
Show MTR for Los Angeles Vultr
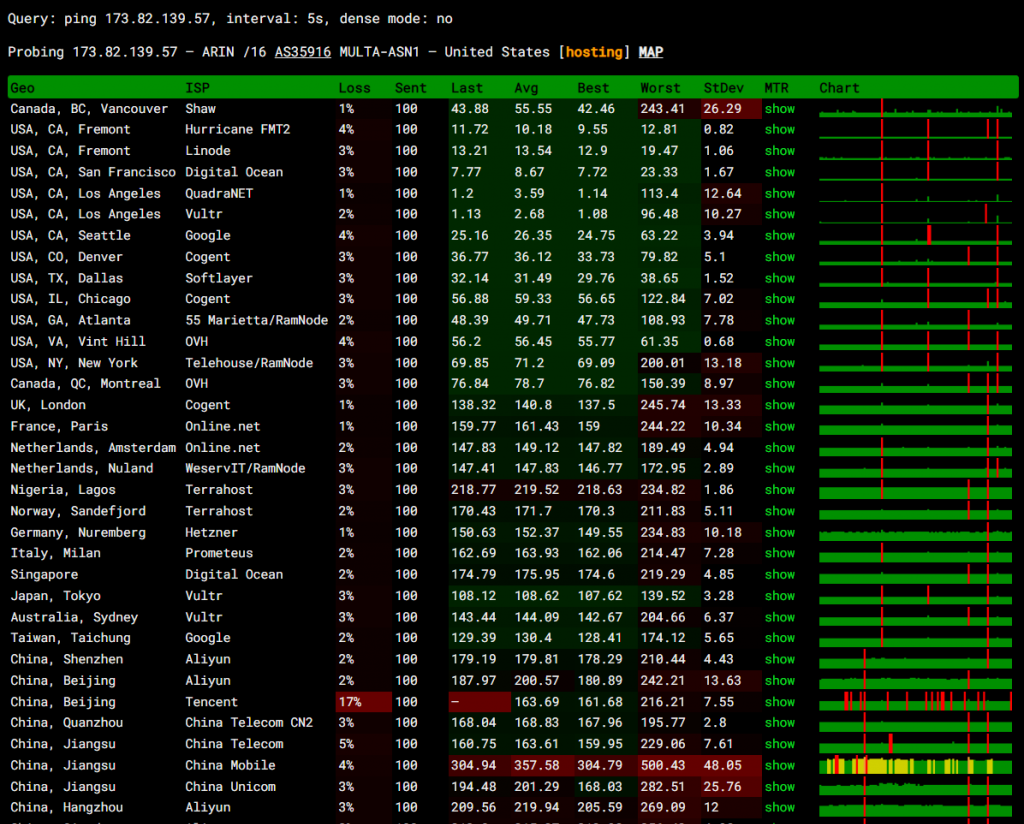[x=780, y=214]
